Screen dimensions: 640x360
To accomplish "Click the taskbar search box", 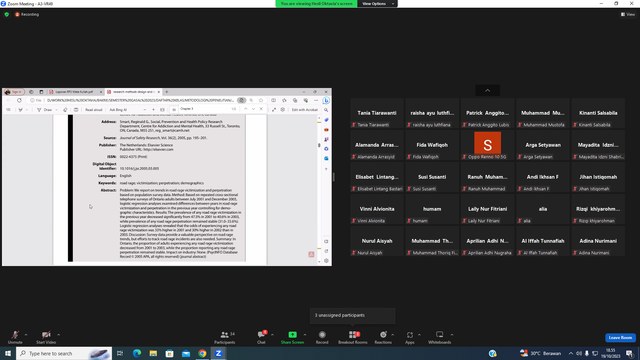I will 64,353.
